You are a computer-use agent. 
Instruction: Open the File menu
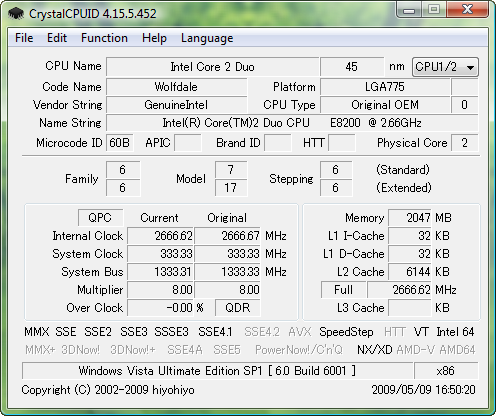(x=24, y=38)
